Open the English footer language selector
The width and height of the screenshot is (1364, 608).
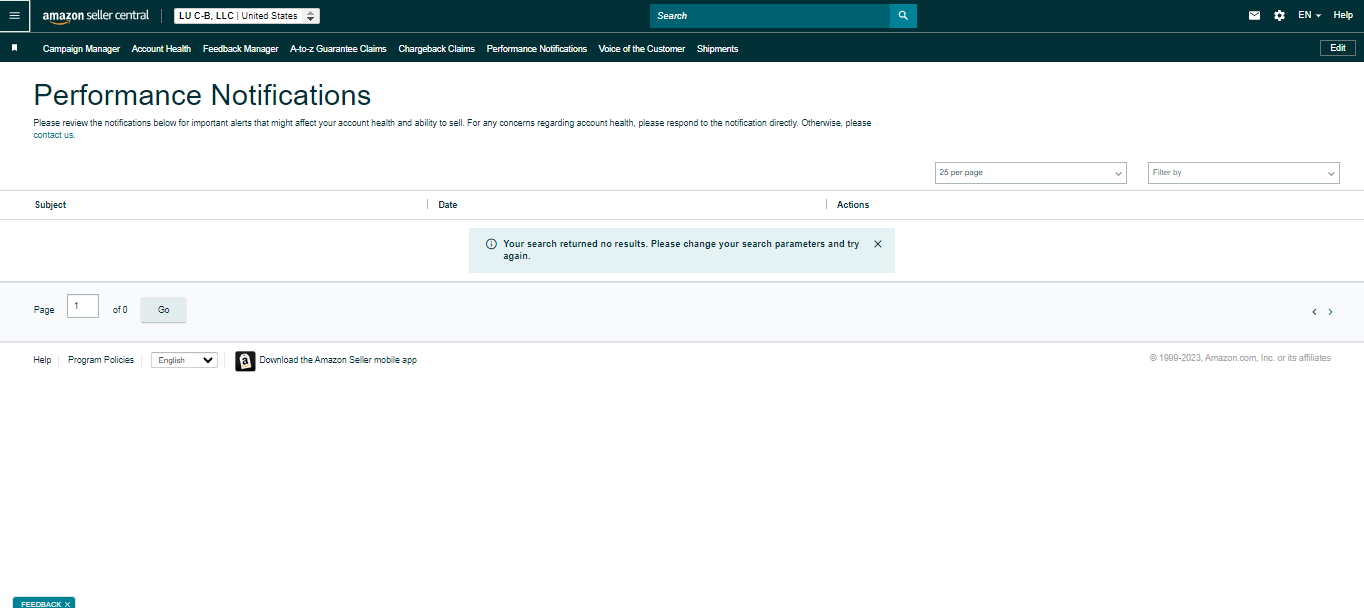(x=184, y=360)
